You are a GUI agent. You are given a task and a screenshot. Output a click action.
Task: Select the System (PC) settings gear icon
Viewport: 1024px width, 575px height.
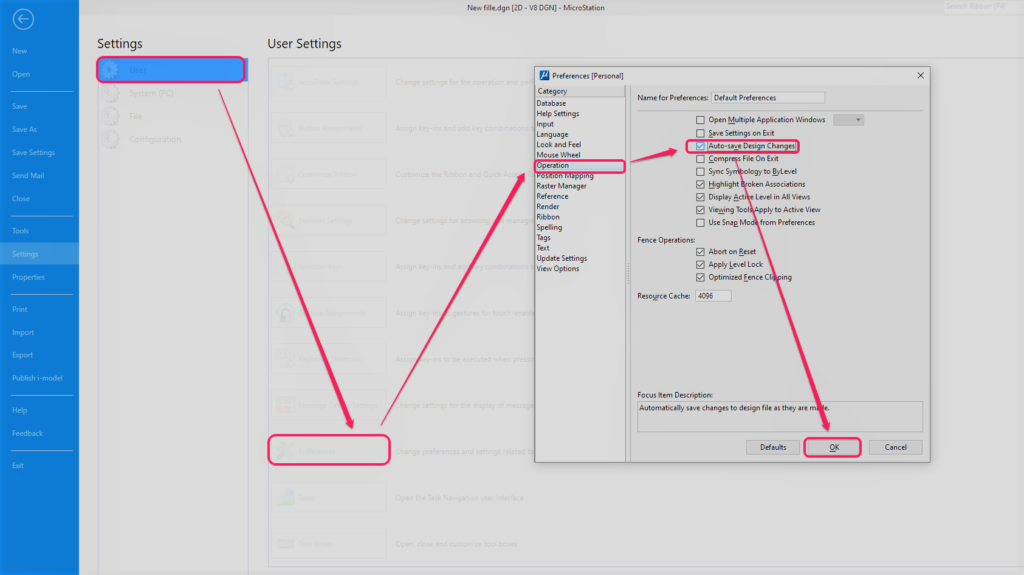tap(110, 93)
